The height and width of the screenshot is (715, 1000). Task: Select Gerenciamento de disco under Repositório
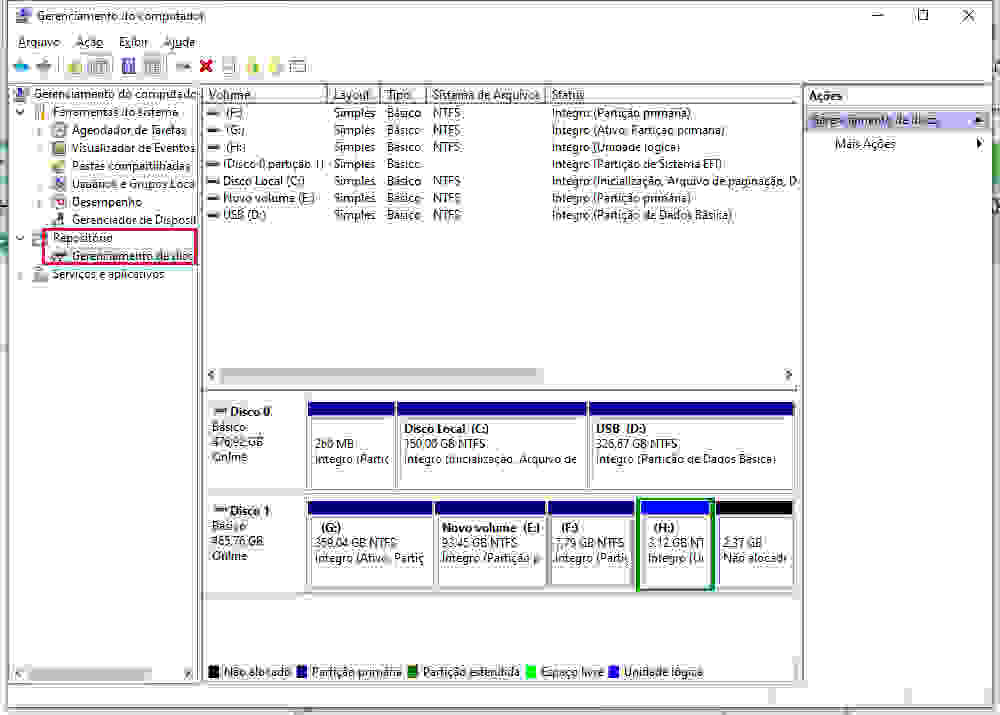coord(130,256)
